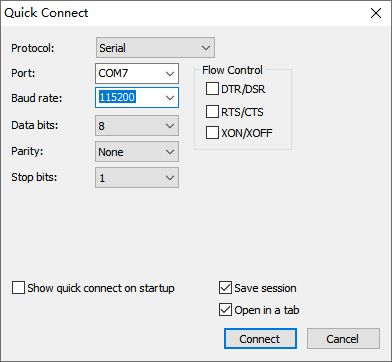The height and width of the screenshot is (362, 392).
Task: Click the Flow Control group label
Action: 232,70
